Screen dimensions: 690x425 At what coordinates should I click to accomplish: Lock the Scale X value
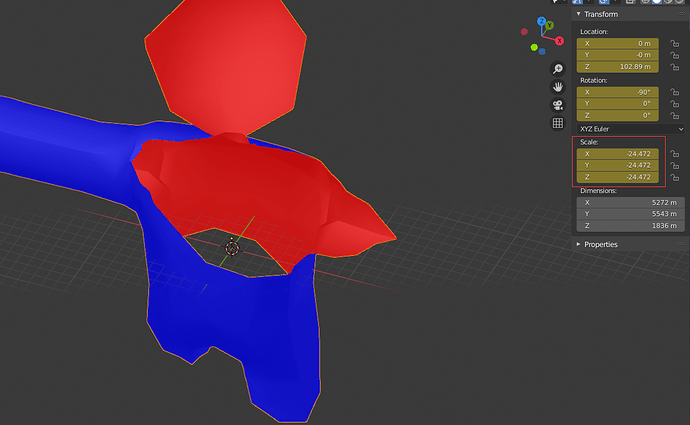click(x=674, y=154)
